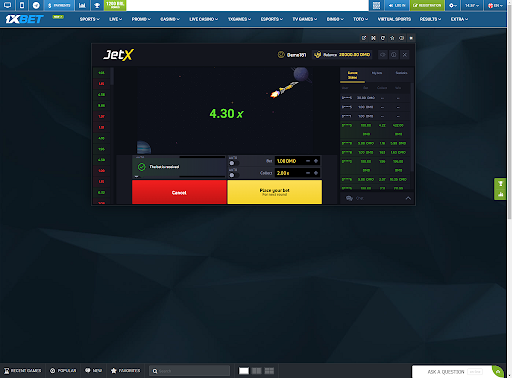Click the Demo player avatar icon
Image resolution: width=512 pixels, height=378 pixels.
[281, 55]
